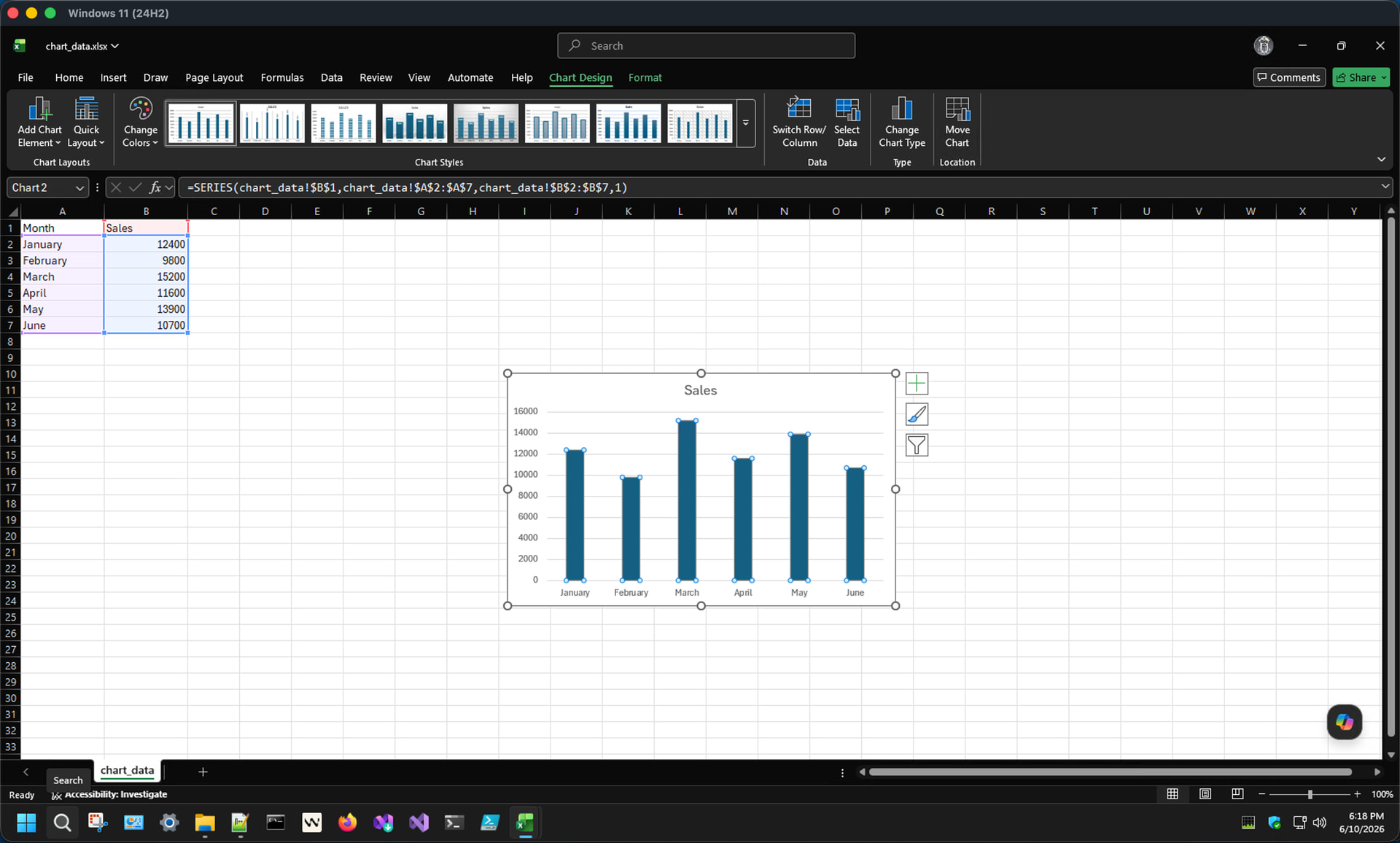Open the File menu
Screen dimensions: 1400x843
(26, 77)
